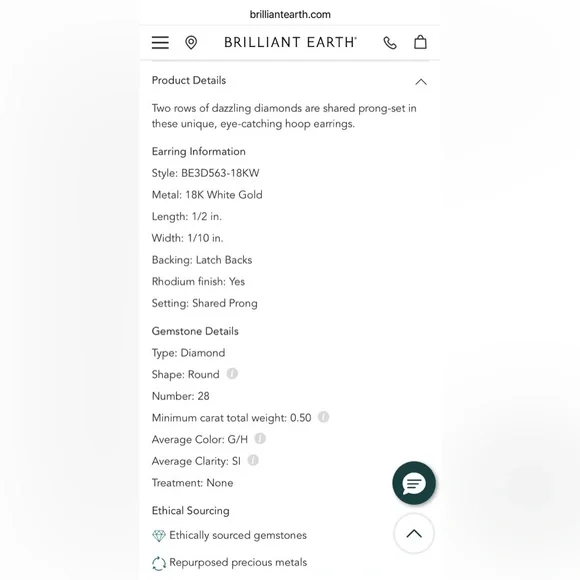Click the Ethical Sourcing heading

(190, 511)
